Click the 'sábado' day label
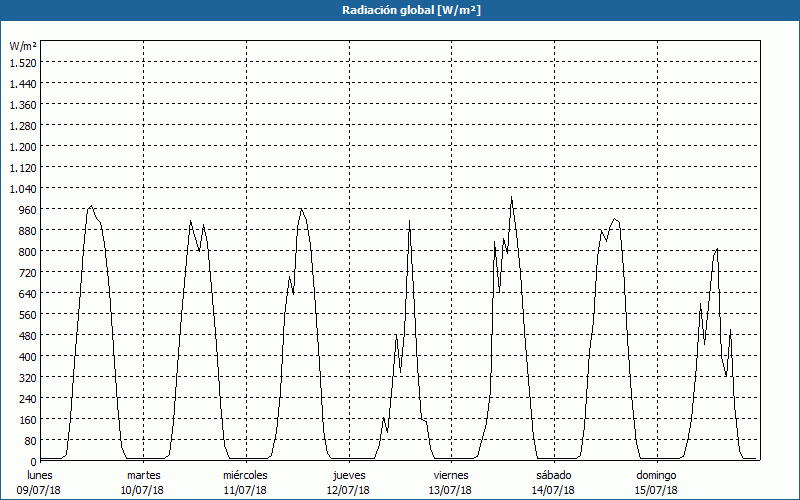Viewport: 800px width, 500px height. [554, 476]
